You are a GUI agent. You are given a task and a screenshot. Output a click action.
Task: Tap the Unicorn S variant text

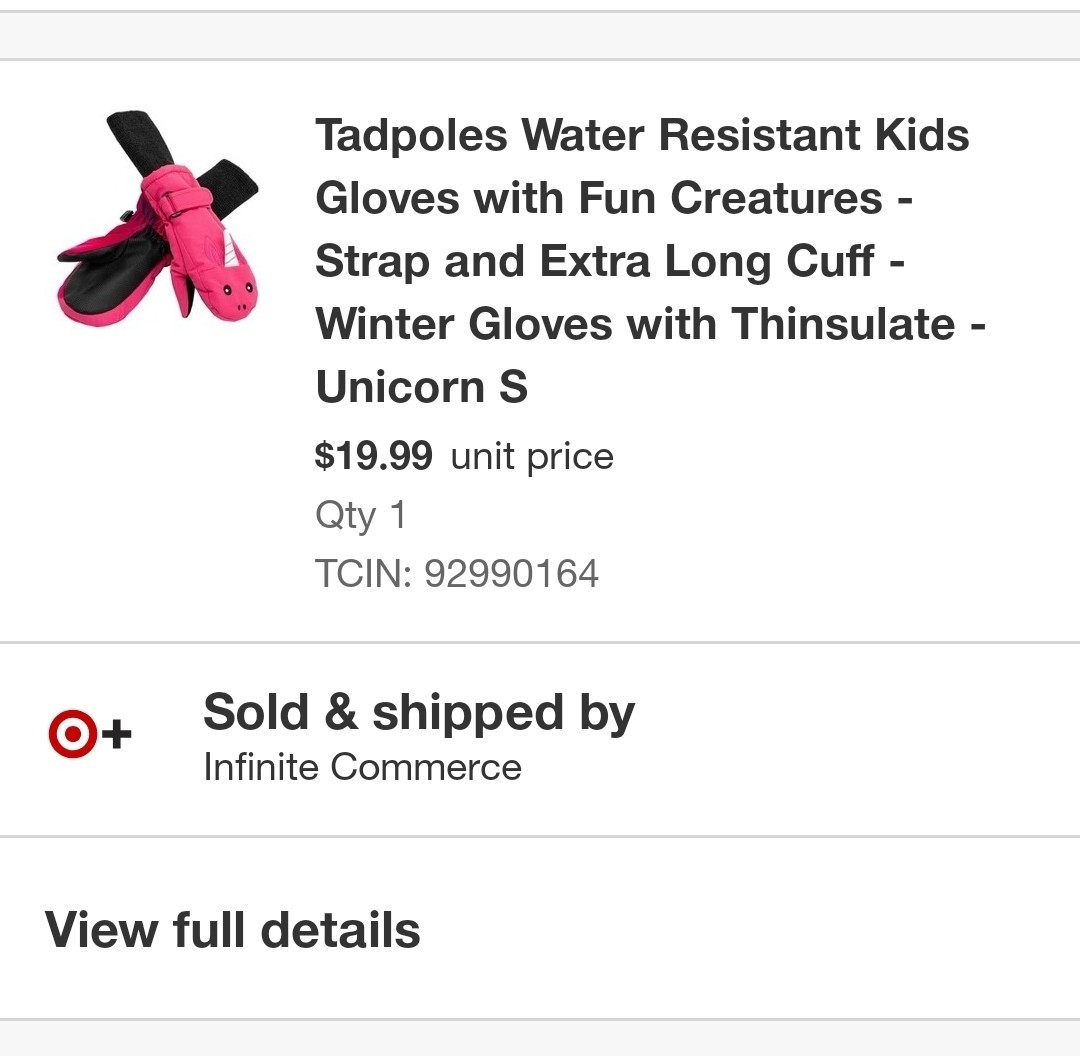[x=421, y=387]
